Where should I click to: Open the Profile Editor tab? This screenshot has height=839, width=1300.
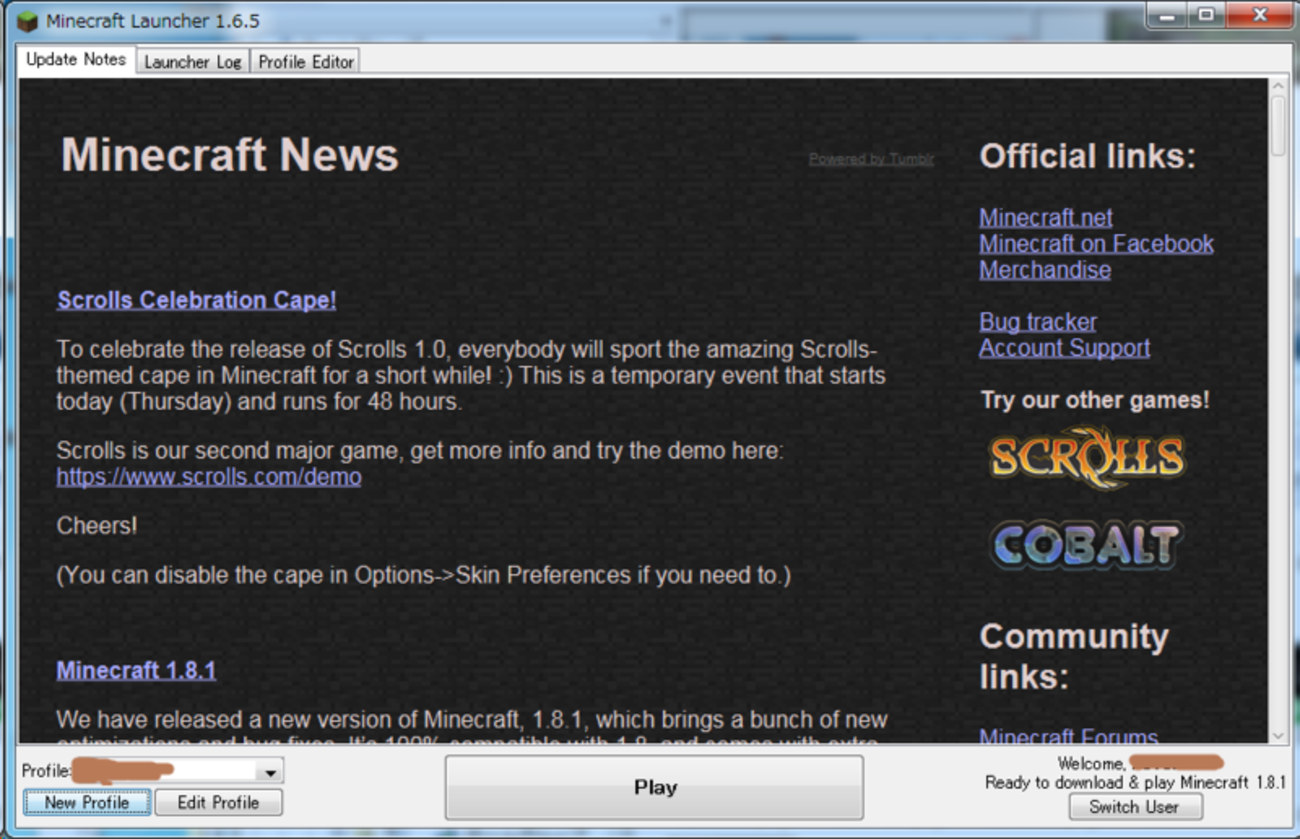(306, 62)
